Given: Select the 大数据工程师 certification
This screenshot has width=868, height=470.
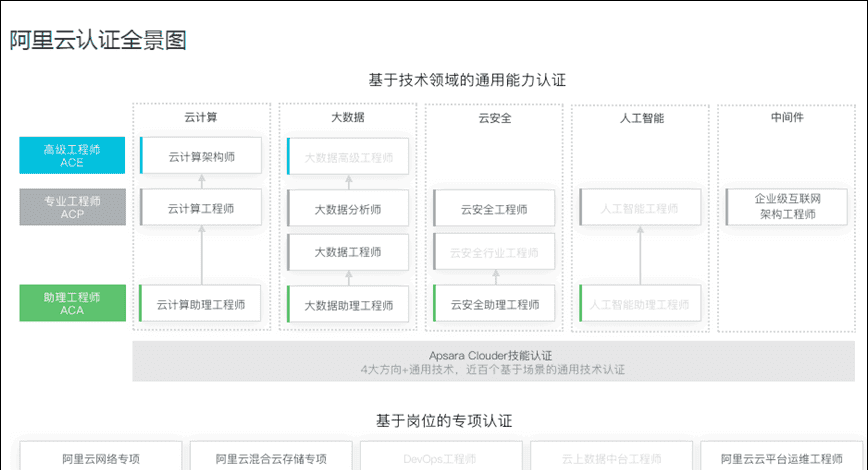Looking at the screenshot, I should 348,252.
